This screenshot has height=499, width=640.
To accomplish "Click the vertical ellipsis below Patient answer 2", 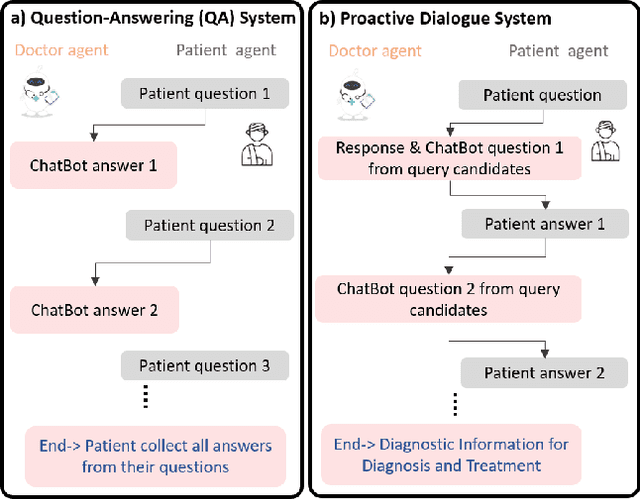I will pos(455,405).
